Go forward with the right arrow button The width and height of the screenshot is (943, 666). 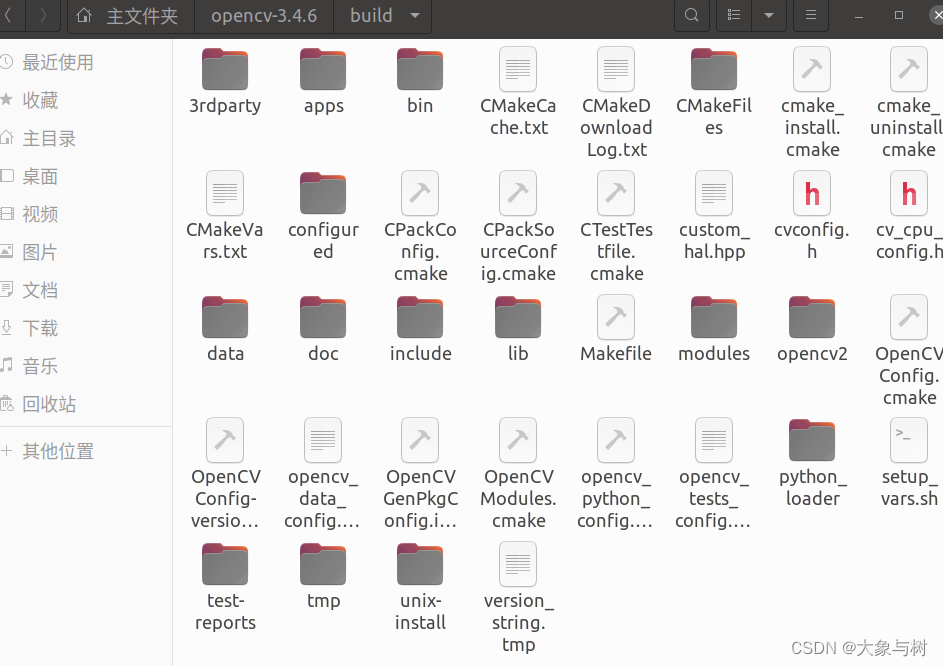point(43,16)
